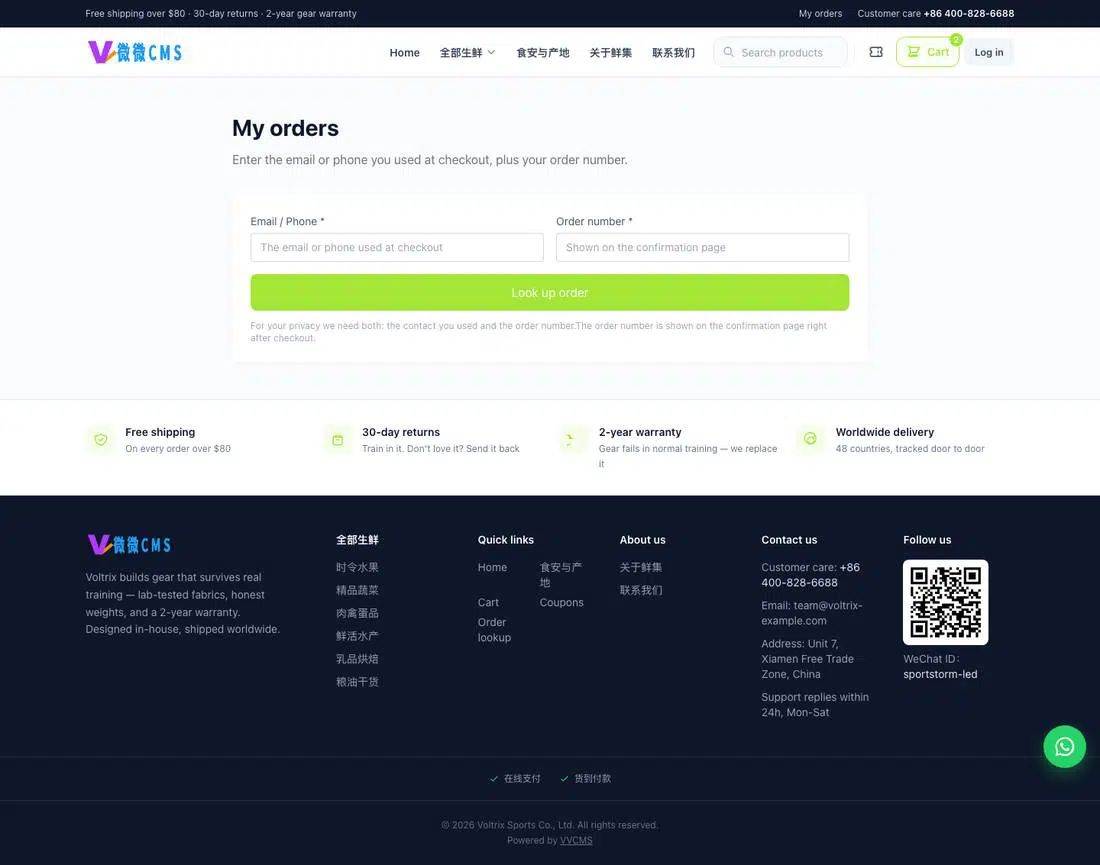1100x865 pixels.
Task: Focus the Search products field
Action: pos(781,52)
